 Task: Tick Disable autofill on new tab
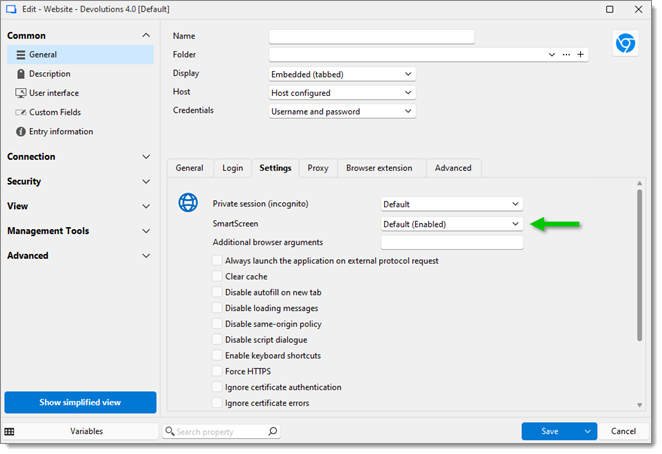217,292
